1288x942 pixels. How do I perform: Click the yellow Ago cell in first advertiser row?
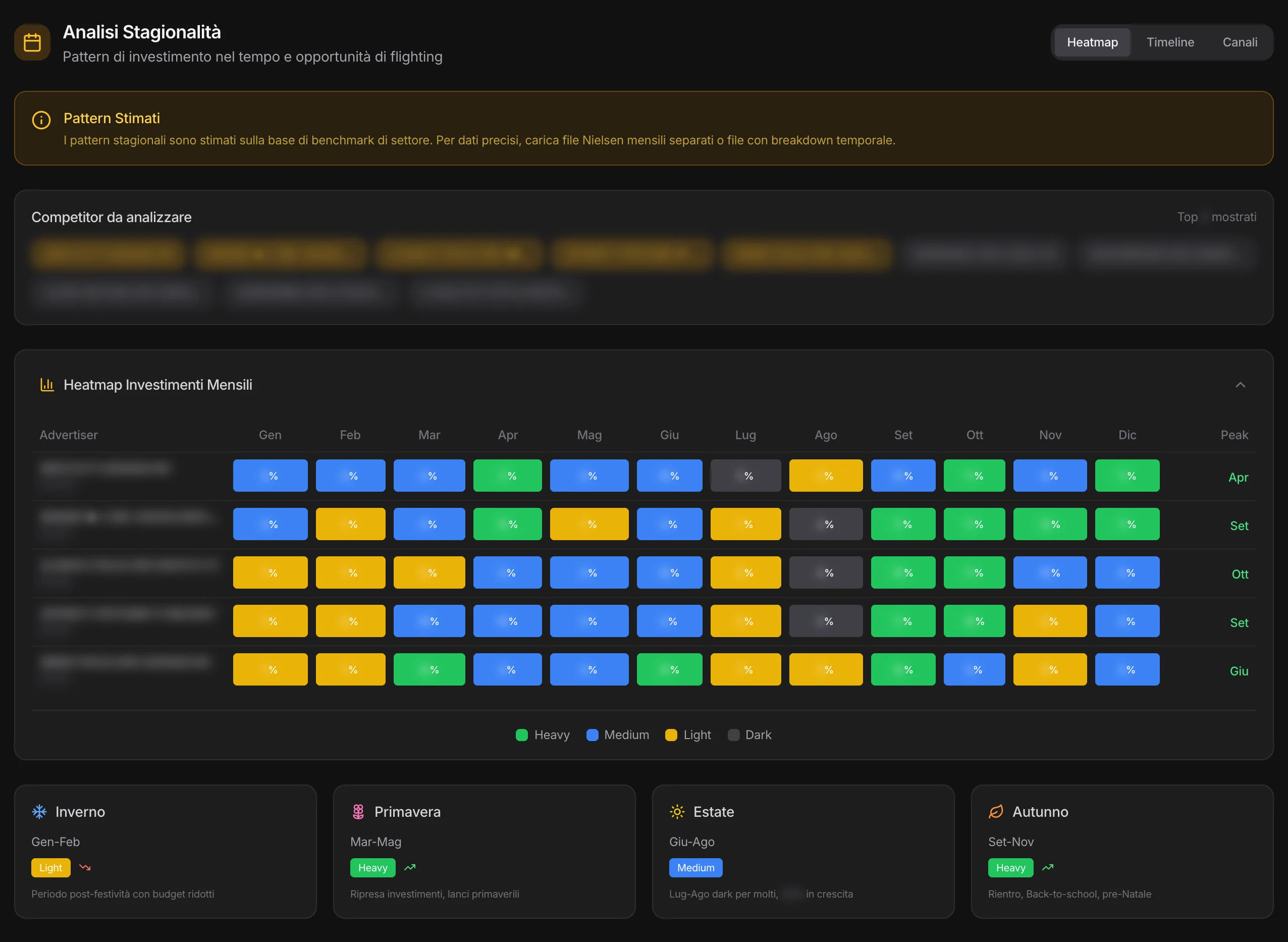(x=826, y=476)
